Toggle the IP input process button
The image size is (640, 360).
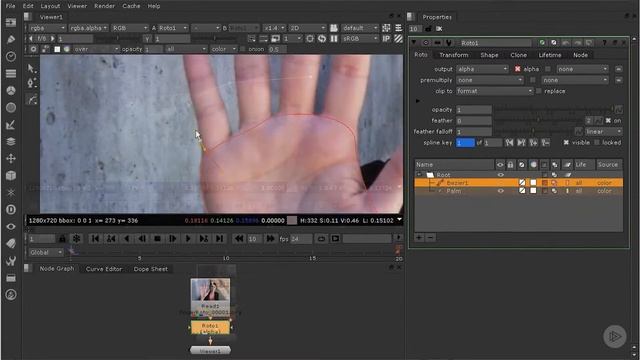click(x=386, y=39)
